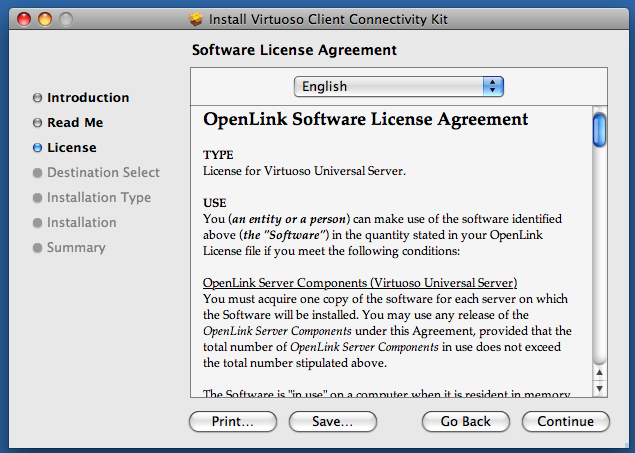Click the Introduction step bullet icon
This screenshot has height=453, width=635.
[37, 98]
